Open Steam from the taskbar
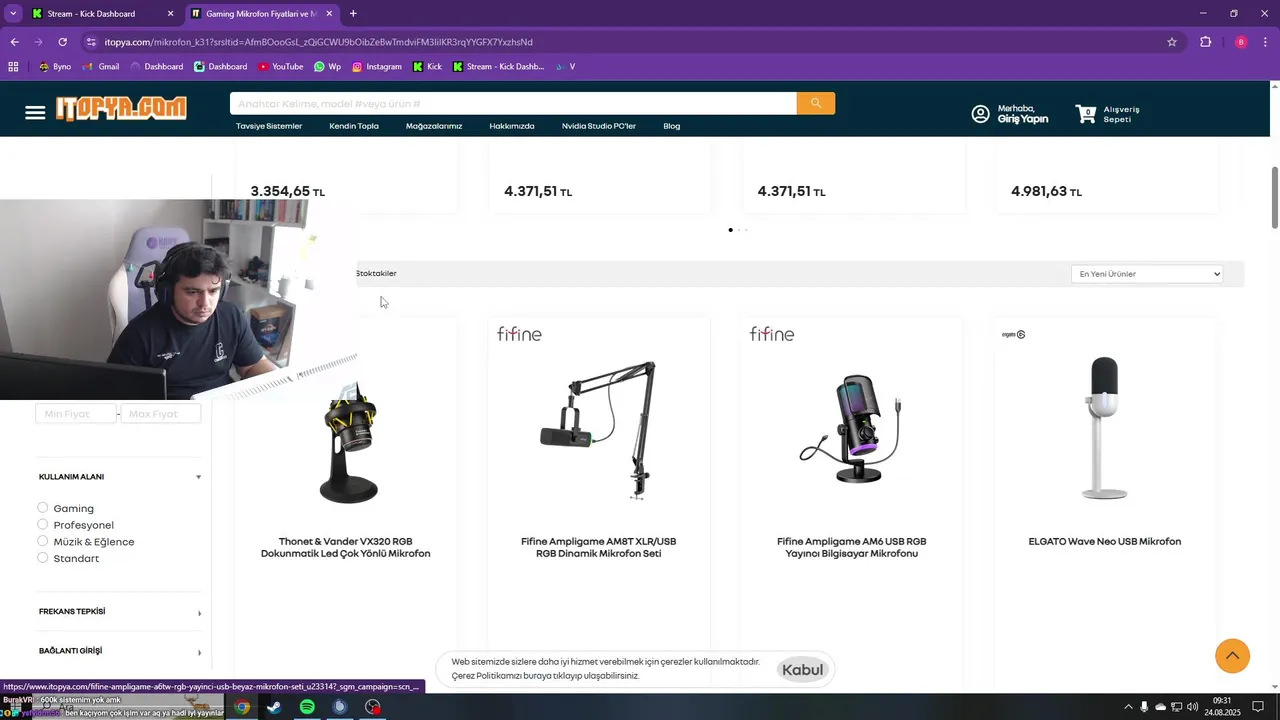Screen dimensions: 1280x720 [x=273, y=707]
